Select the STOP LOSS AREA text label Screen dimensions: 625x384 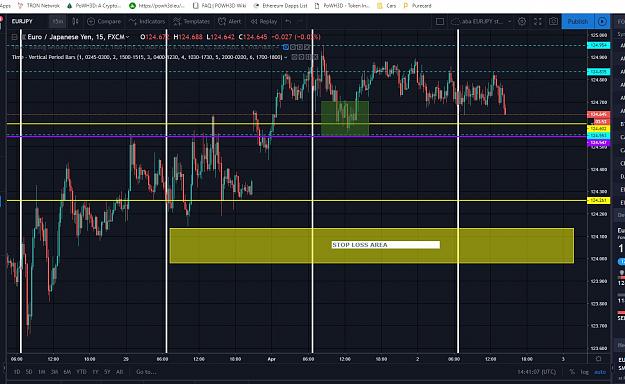click(385, 245)
